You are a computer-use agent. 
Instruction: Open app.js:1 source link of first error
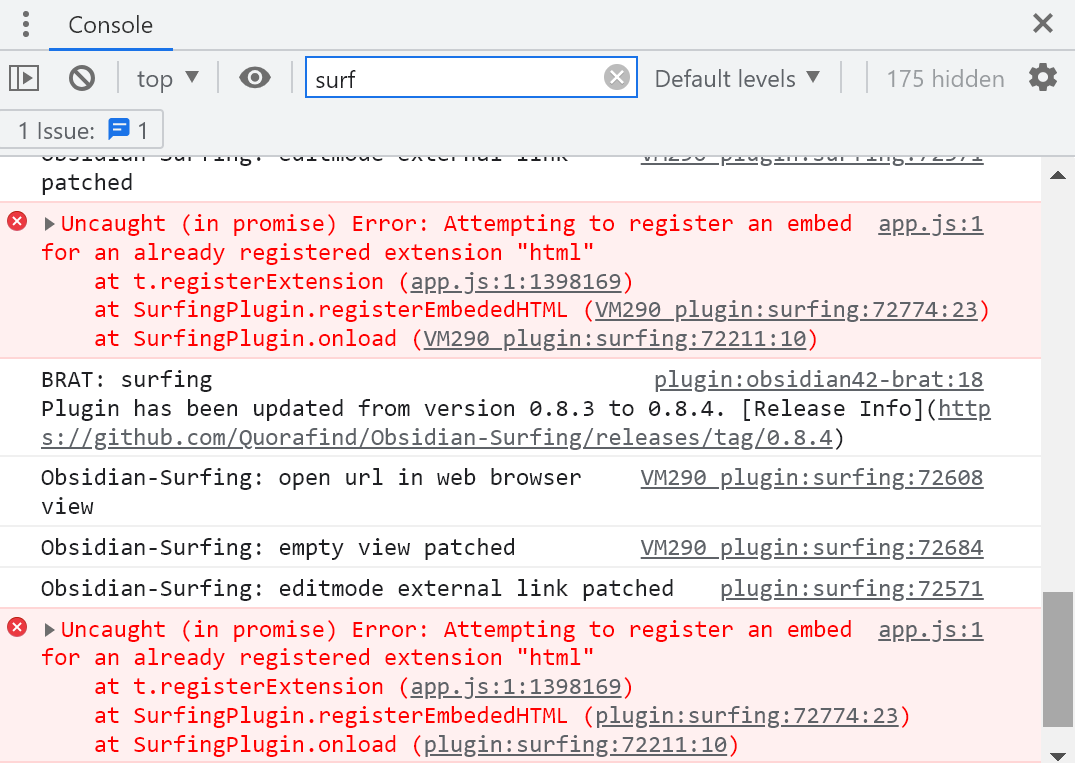[930, 224]
